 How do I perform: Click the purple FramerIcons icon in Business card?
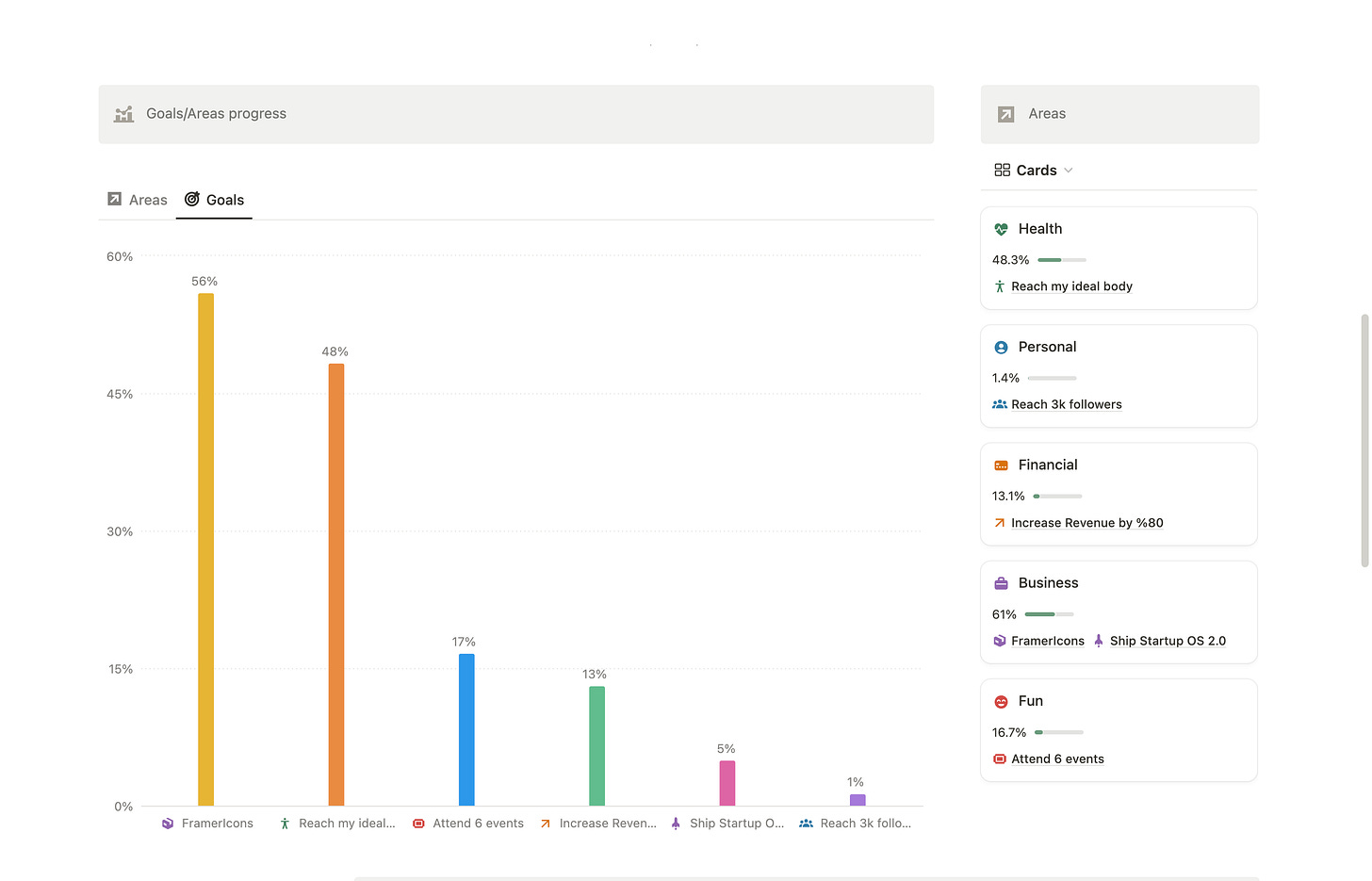tap(999, 641)
